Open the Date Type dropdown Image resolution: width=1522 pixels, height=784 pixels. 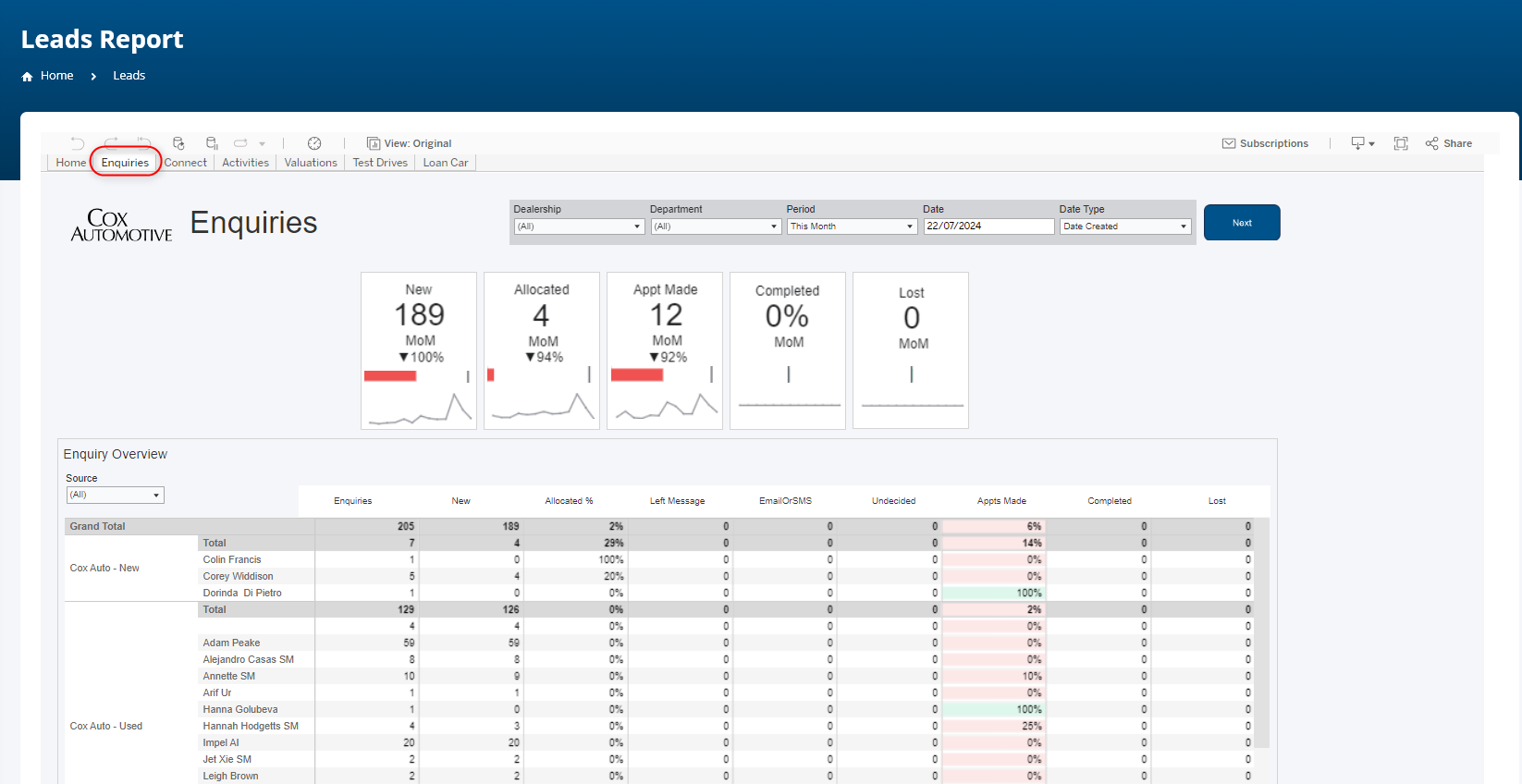(1125, 227)
